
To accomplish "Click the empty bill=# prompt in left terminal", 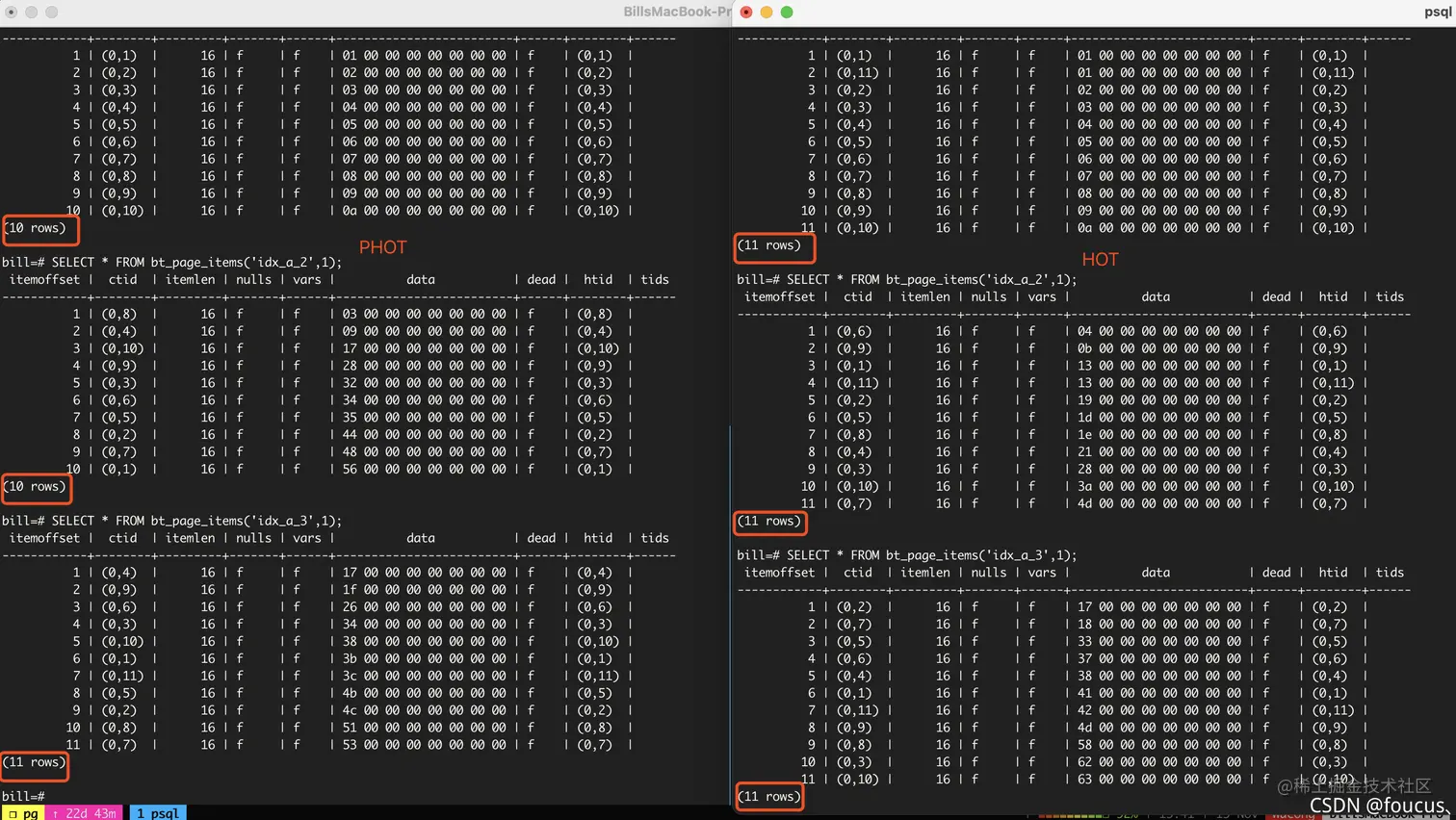I will click(24, 796).
